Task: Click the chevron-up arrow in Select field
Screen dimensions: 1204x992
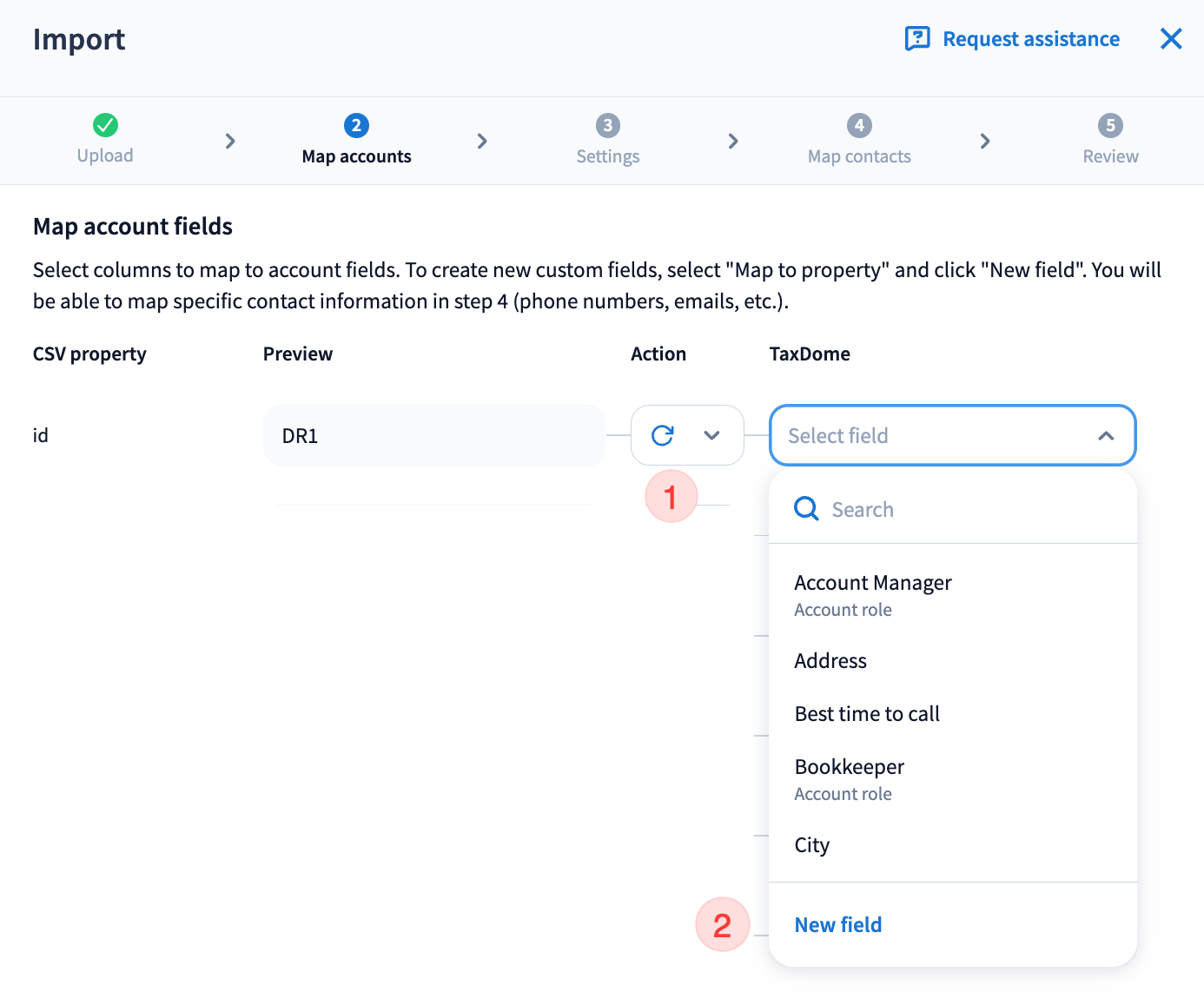Action: (x=1105, y=435)
